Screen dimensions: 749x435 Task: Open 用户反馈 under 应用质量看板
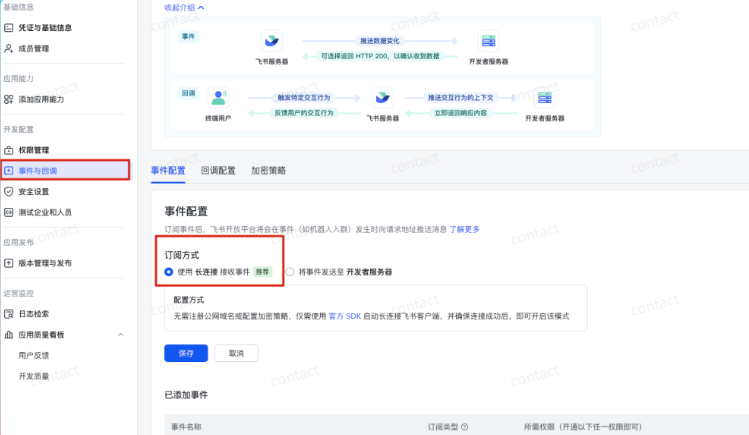click(x=36, y=355)
